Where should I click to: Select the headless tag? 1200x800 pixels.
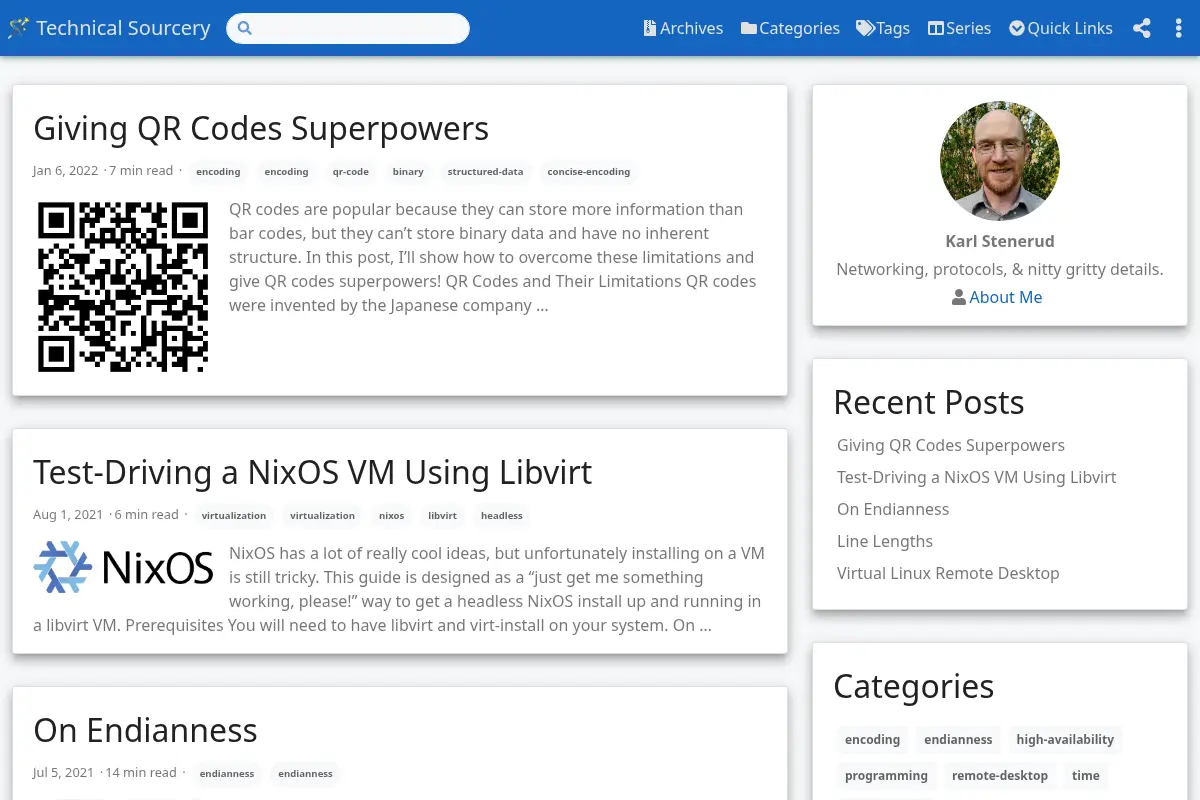tap(502, 516)
